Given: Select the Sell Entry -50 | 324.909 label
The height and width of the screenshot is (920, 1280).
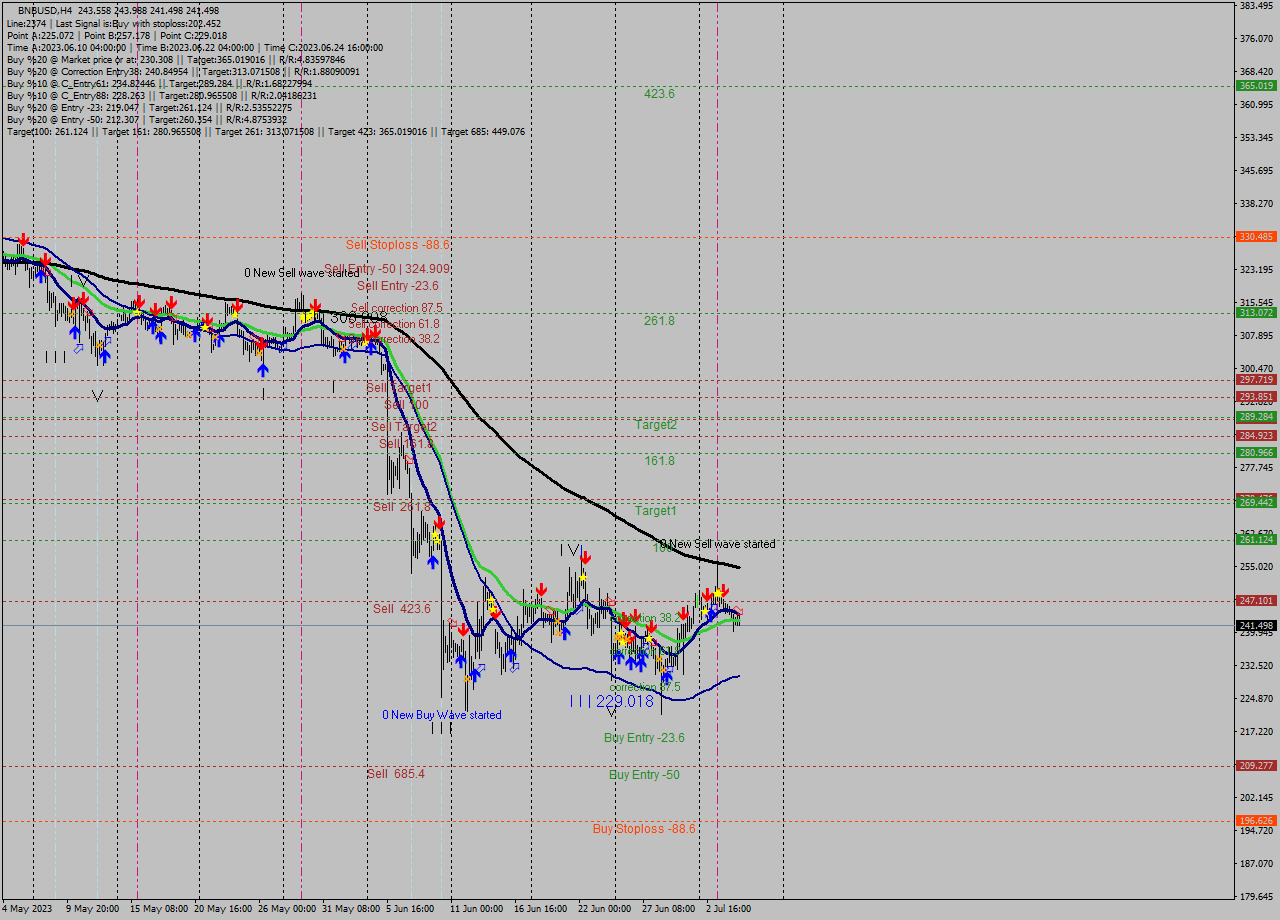Looking at the screenshot, I should tap(386, 269).
